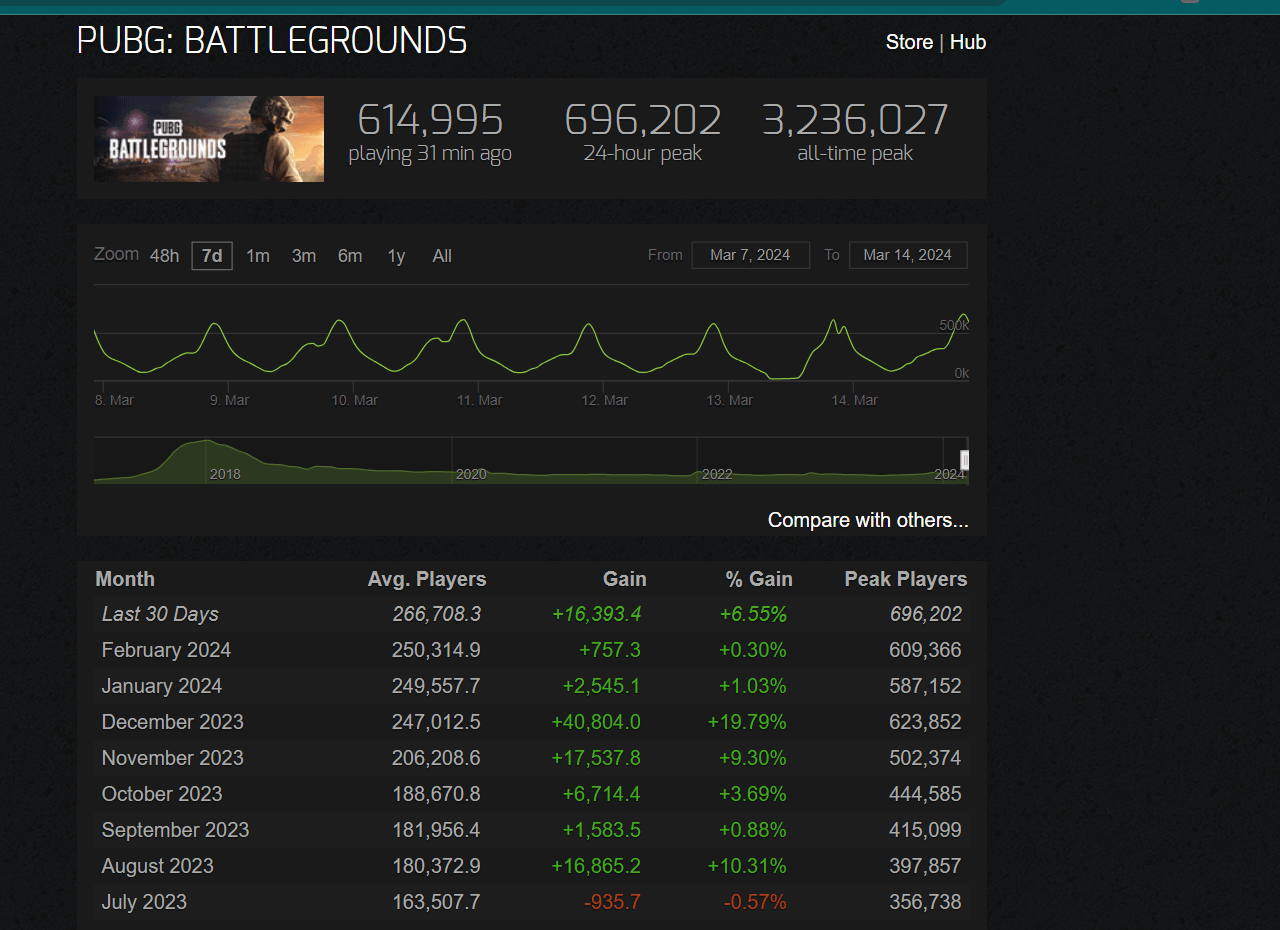
Task: Click the Month column header
Action: [125, 579]
